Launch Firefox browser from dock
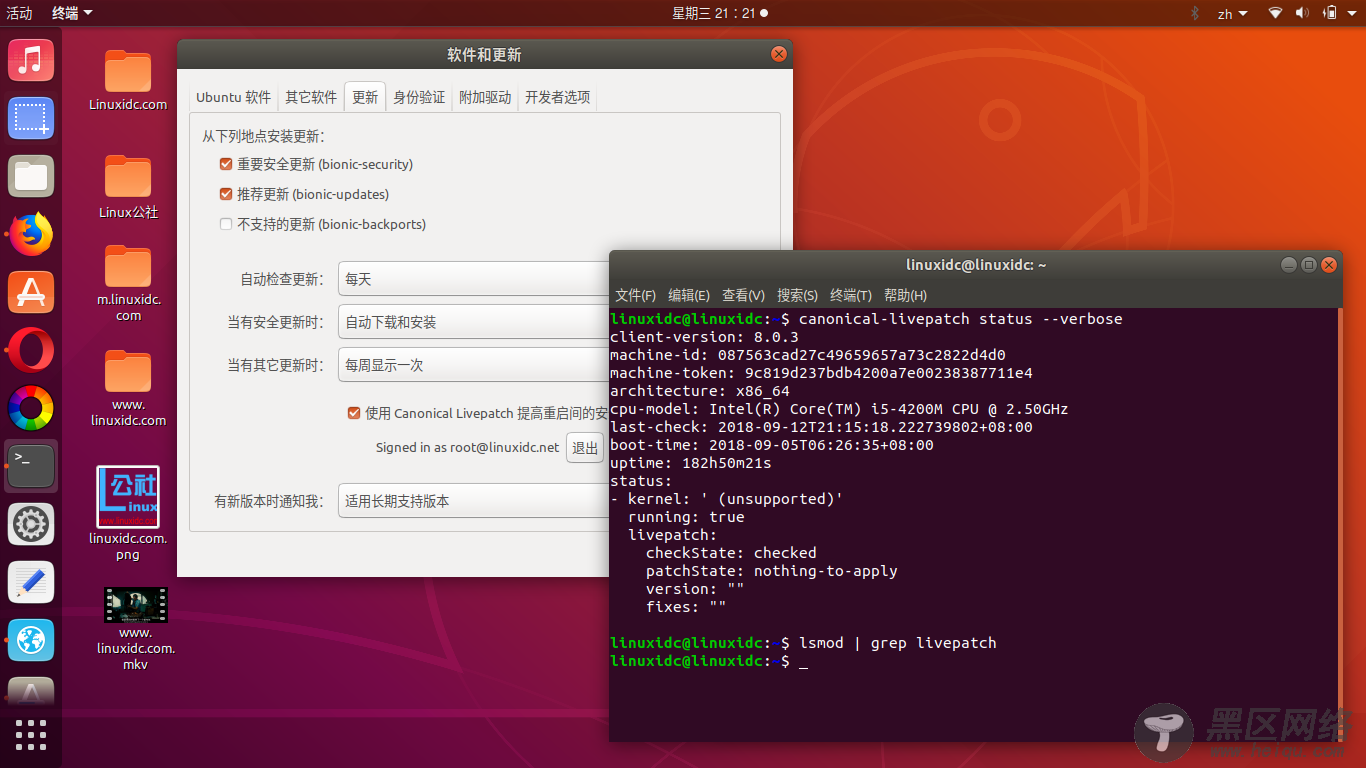 [31, 235]
